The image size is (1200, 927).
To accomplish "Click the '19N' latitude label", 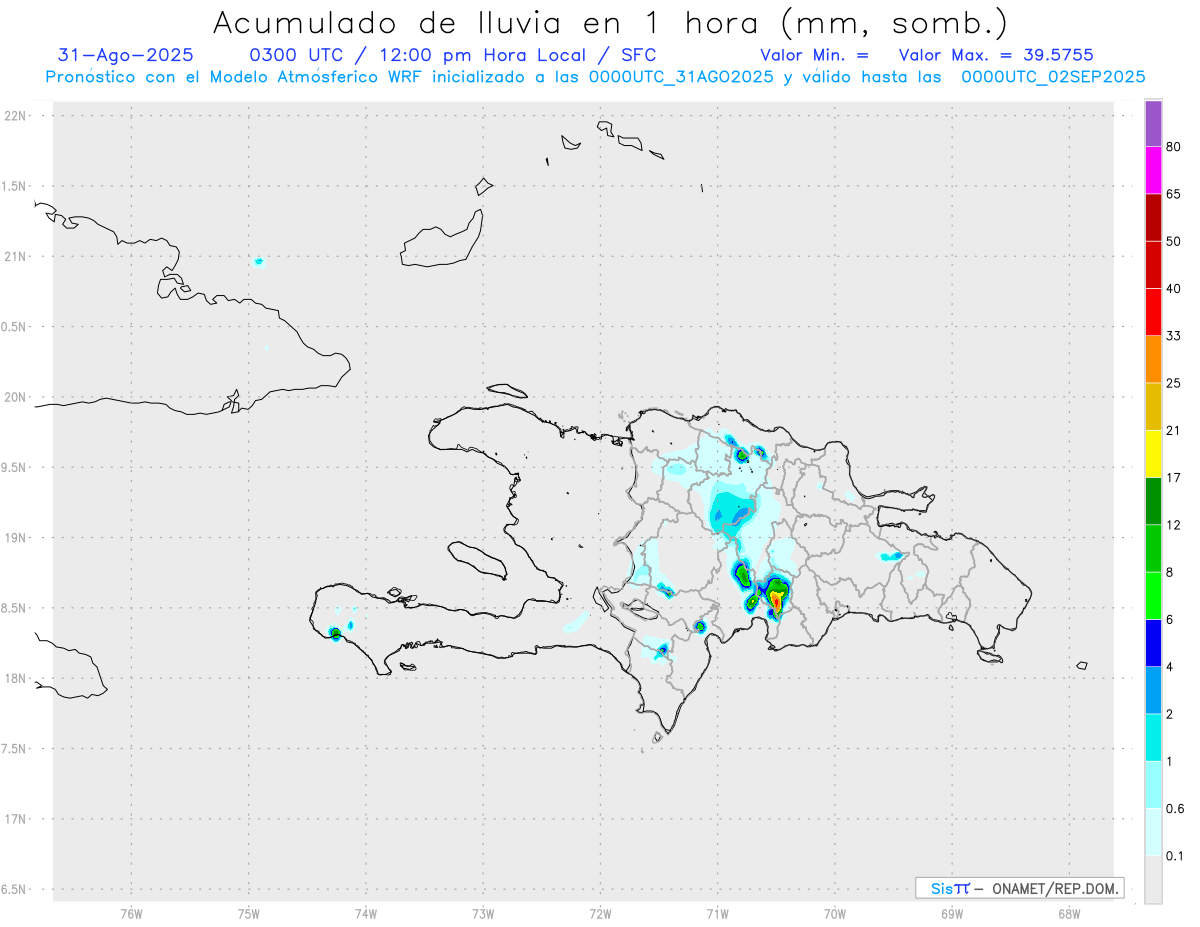I will coord(17,538).
